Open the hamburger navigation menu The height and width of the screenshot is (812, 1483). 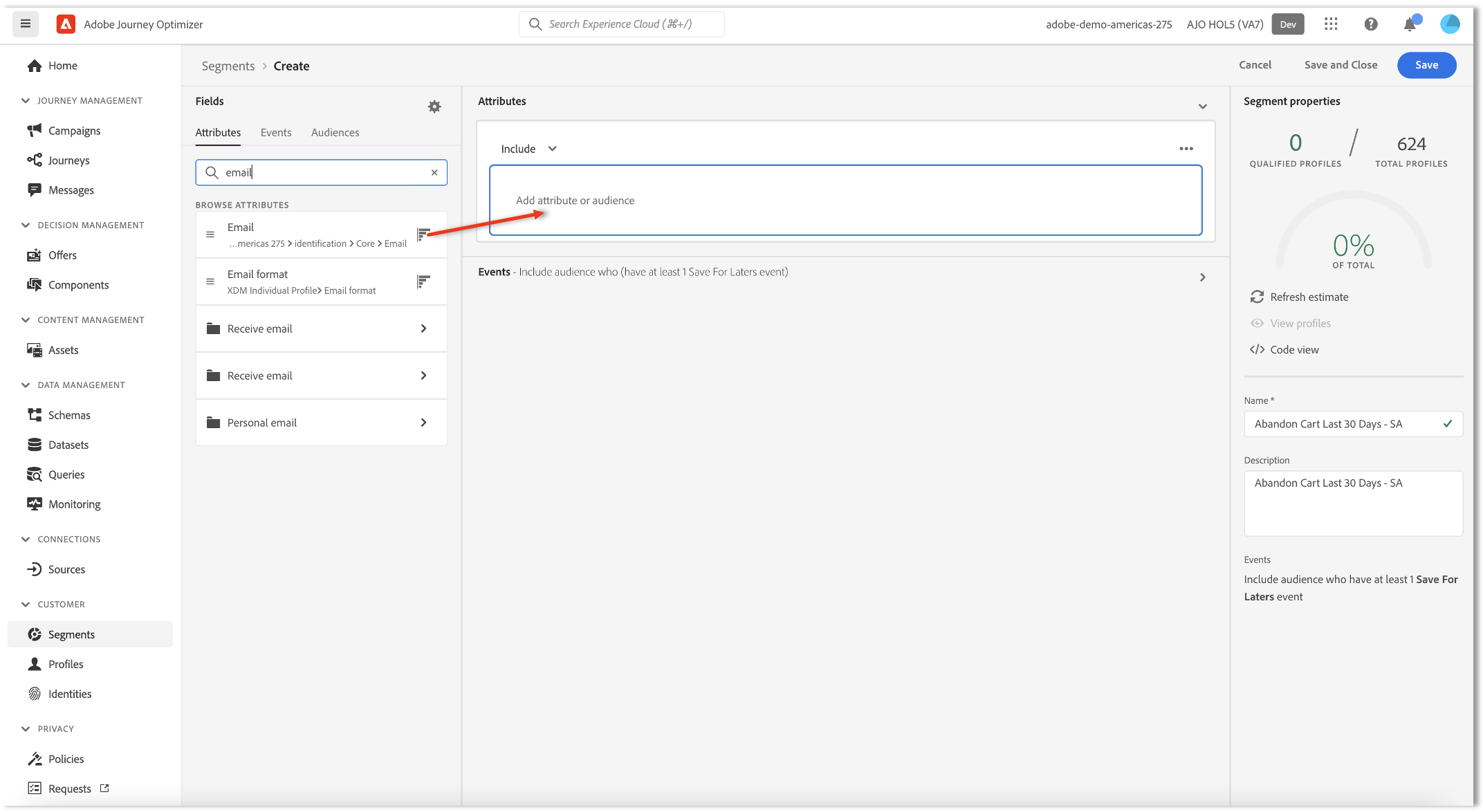point(26,24)
